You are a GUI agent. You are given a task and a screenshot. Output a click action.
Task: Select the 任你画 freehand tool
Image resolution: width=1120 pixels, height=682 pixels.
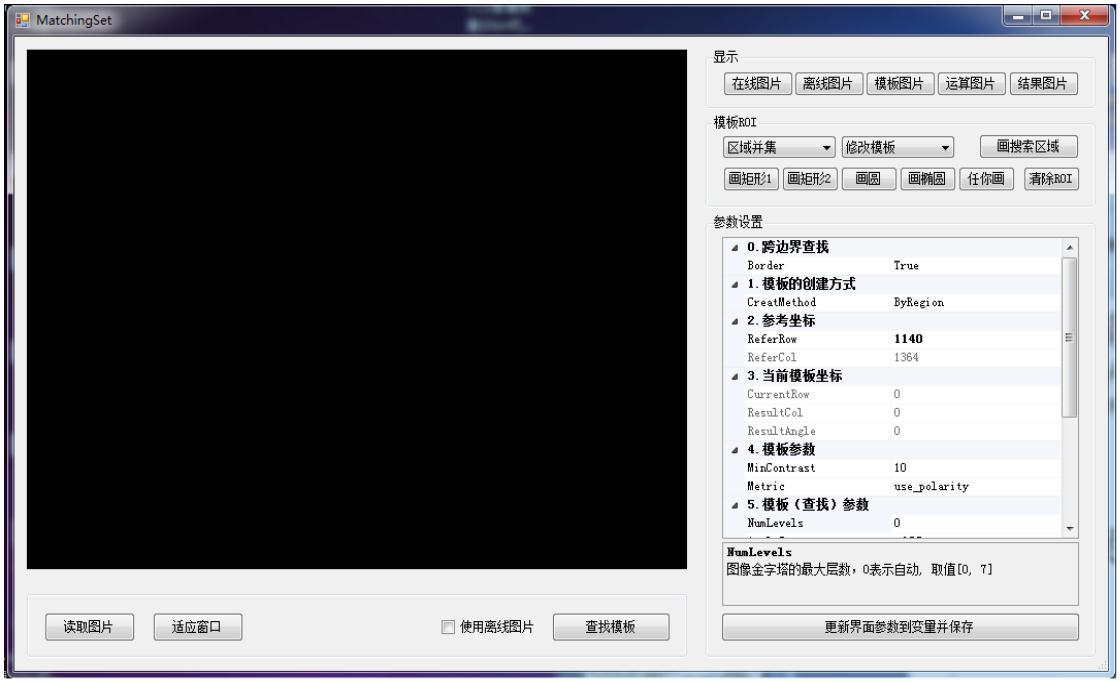coord(986,179)
